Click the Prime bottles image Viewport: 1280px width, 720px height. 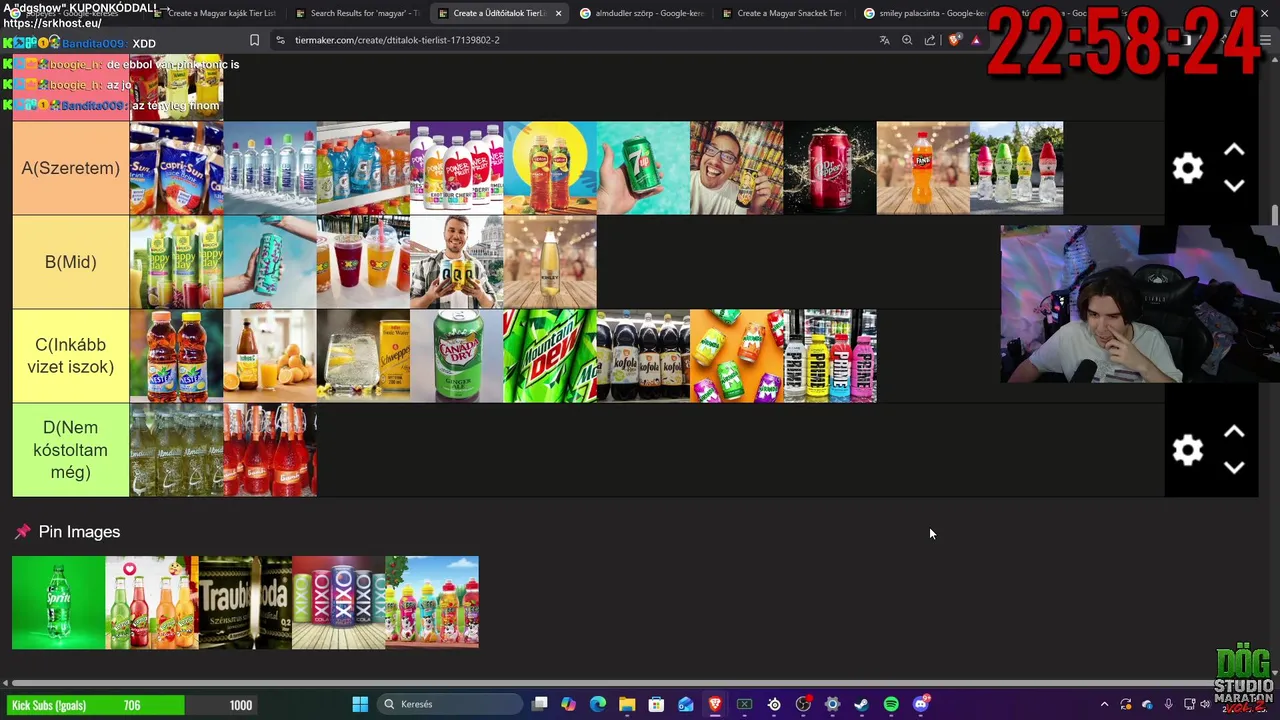(x=830, y=356)
